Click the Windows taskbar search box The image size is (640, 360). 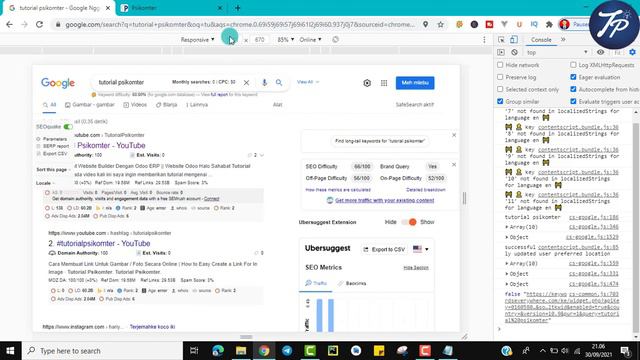click(102, 351)
